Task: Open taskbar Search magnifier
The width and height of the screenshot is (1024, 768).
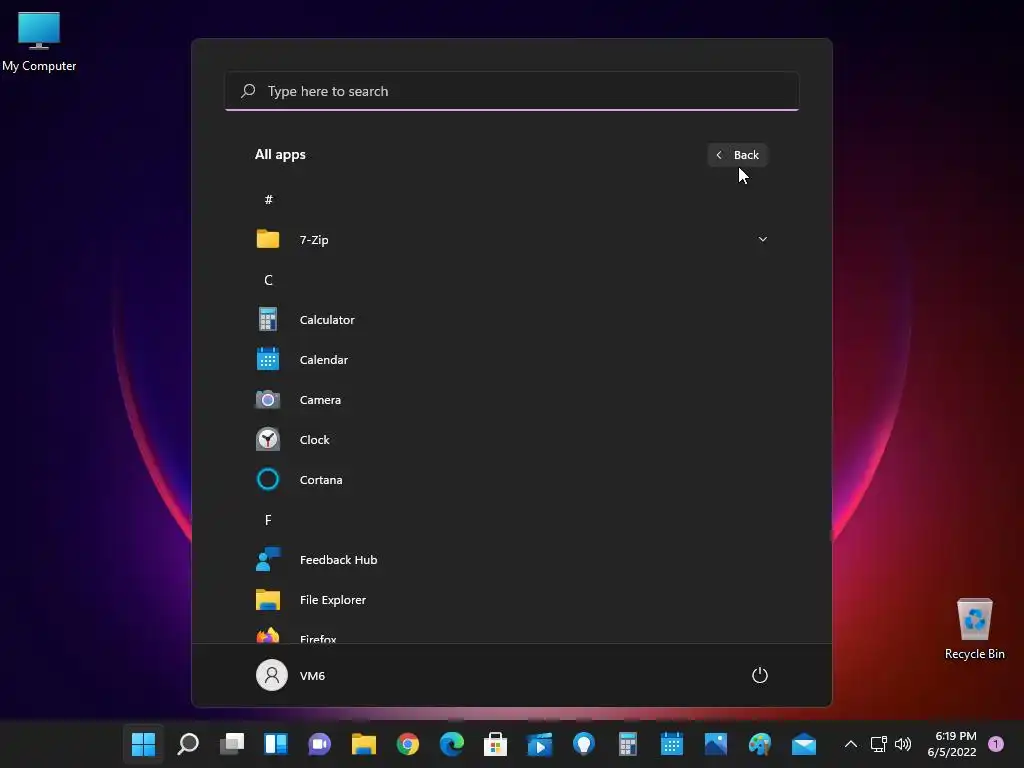Action: tap(188, 743)
